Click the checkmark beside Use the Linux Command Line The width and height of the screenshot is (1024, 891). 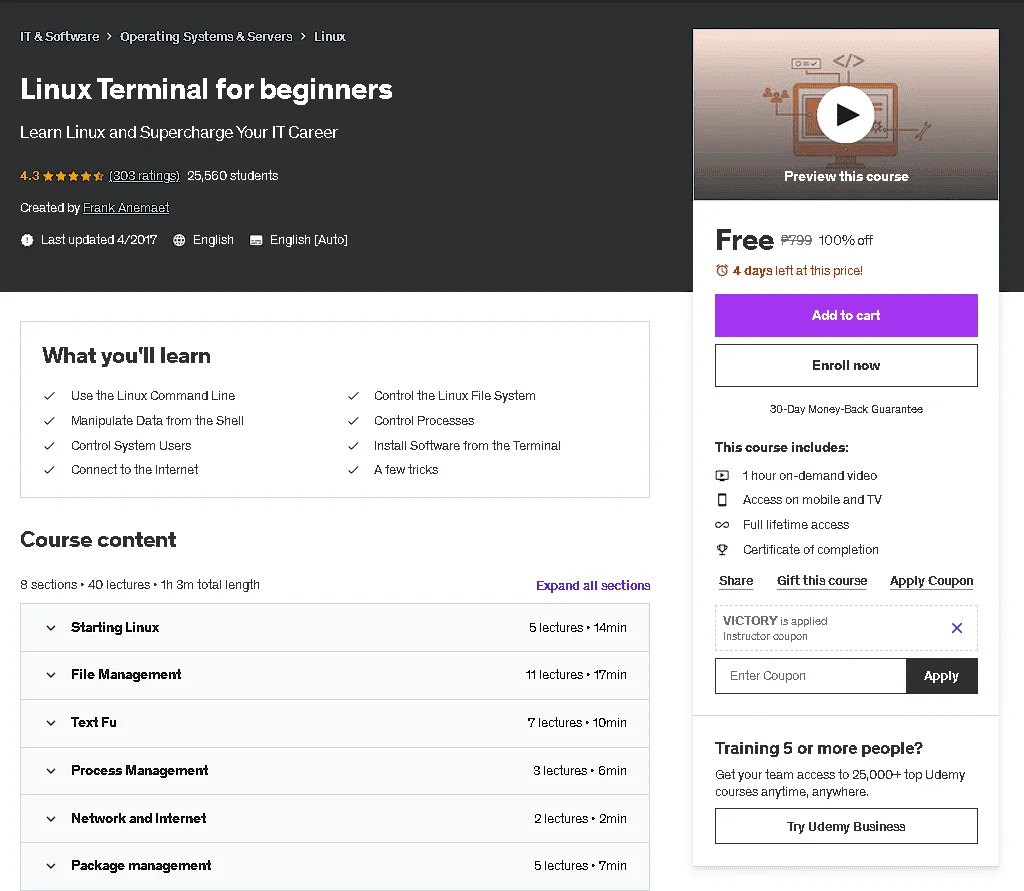(x=49, y=396)
